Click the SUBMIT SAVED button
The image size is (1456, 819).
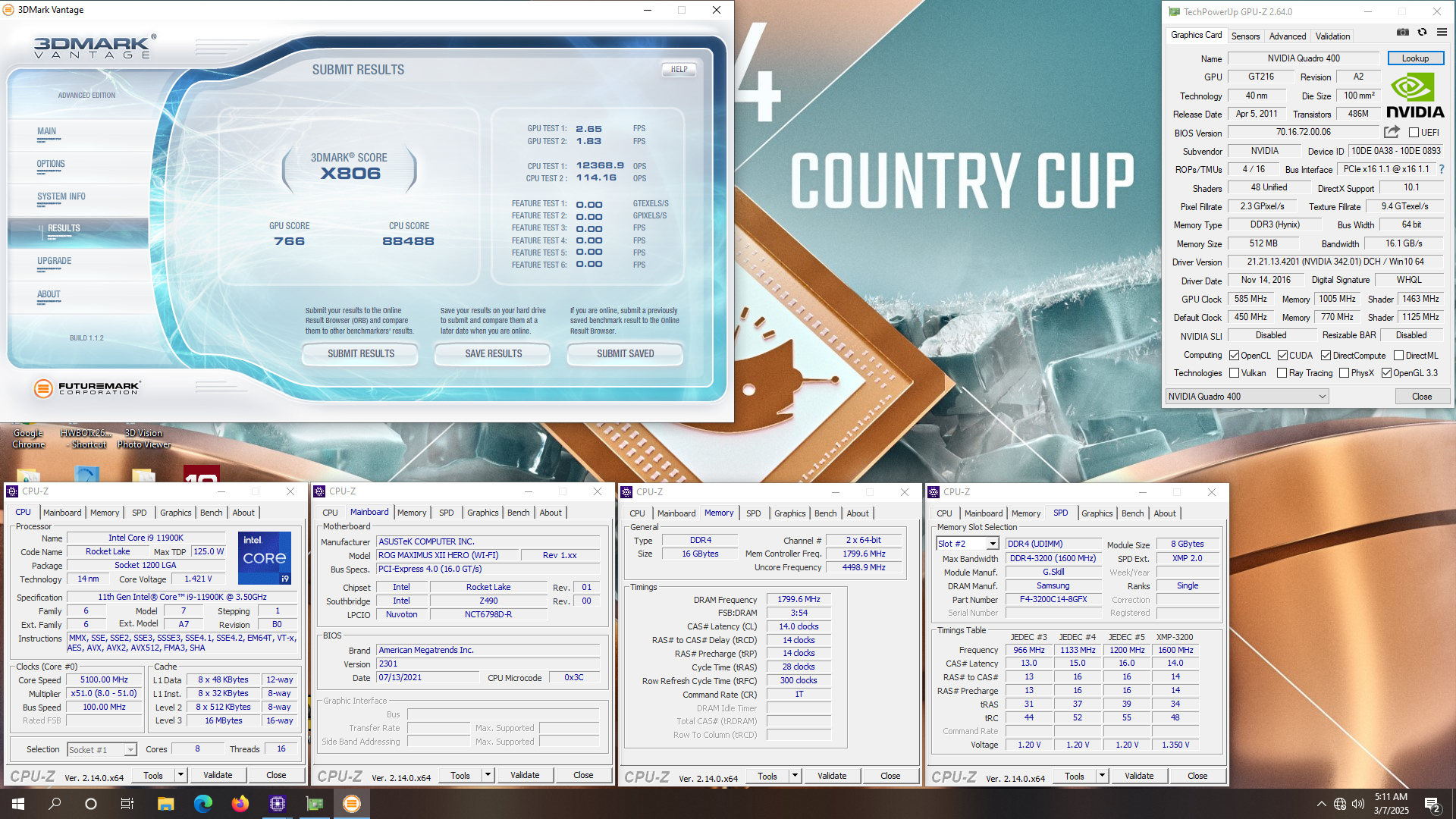click(625, 353)
